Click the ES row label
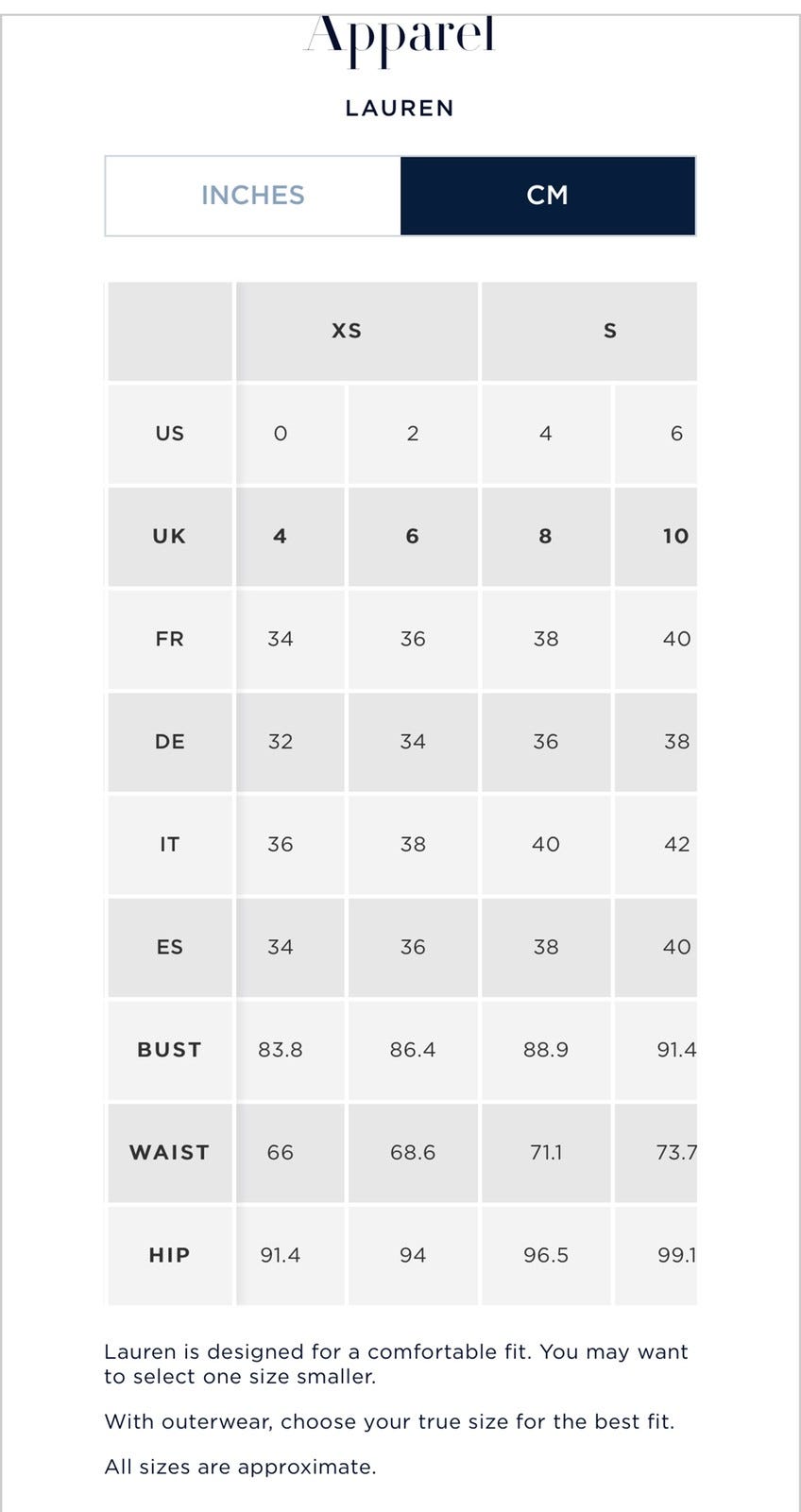 click(x=170, y=947)
